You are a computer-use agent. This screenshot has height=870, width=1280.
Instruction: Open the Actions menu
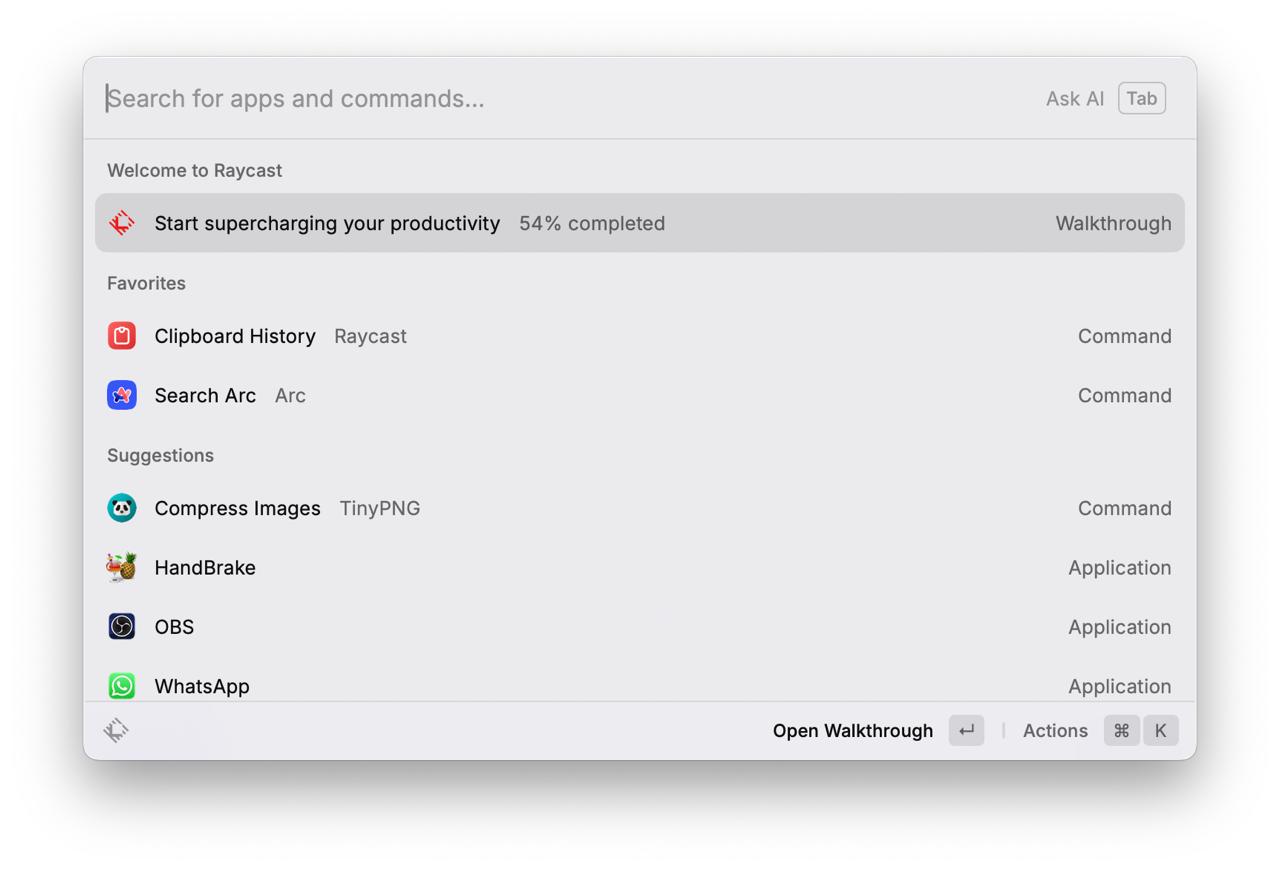point(1055,731)
